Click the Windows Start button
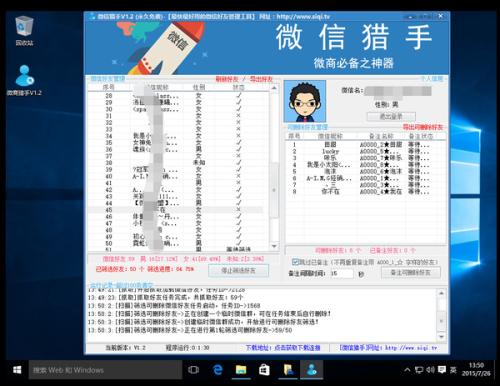The image size is (500, 386). point(17,370)
